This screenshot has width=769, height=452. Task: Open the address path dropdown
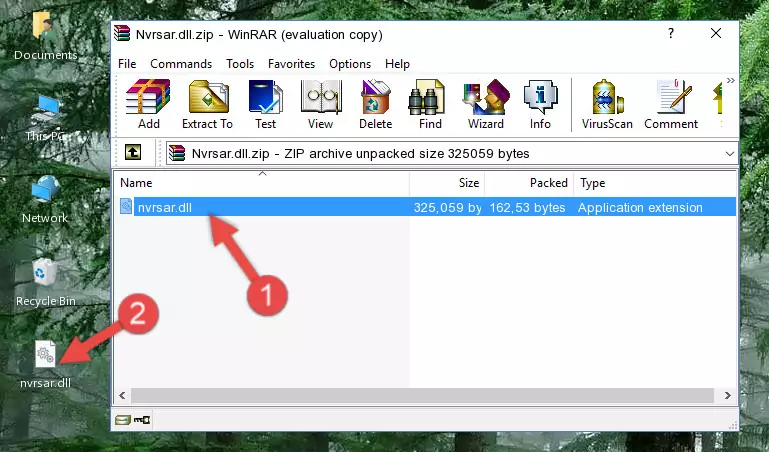pyautogui.click(x=730, y=154)
